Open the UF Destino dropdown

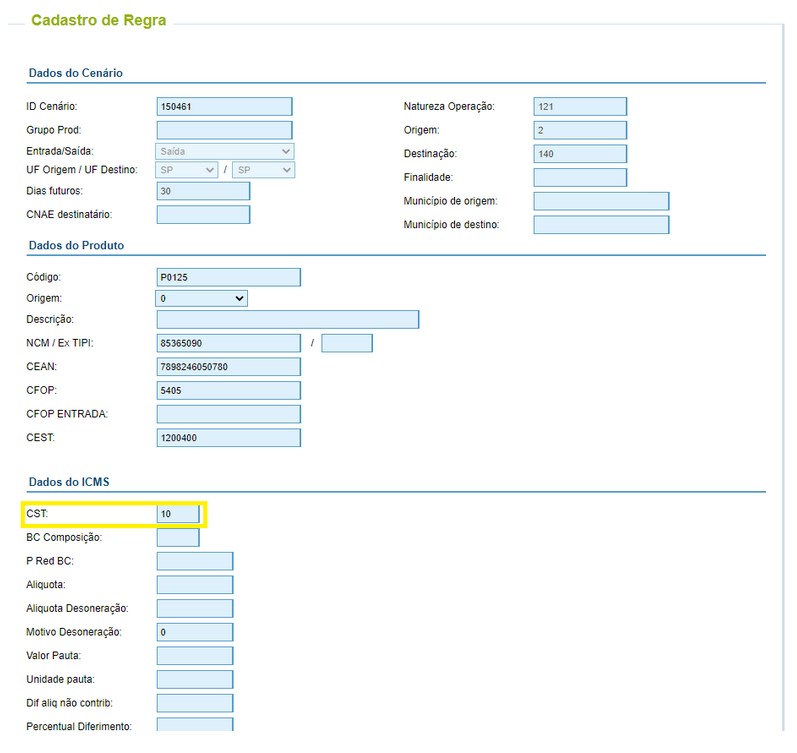pyautogui.click(x=263, y=170)
